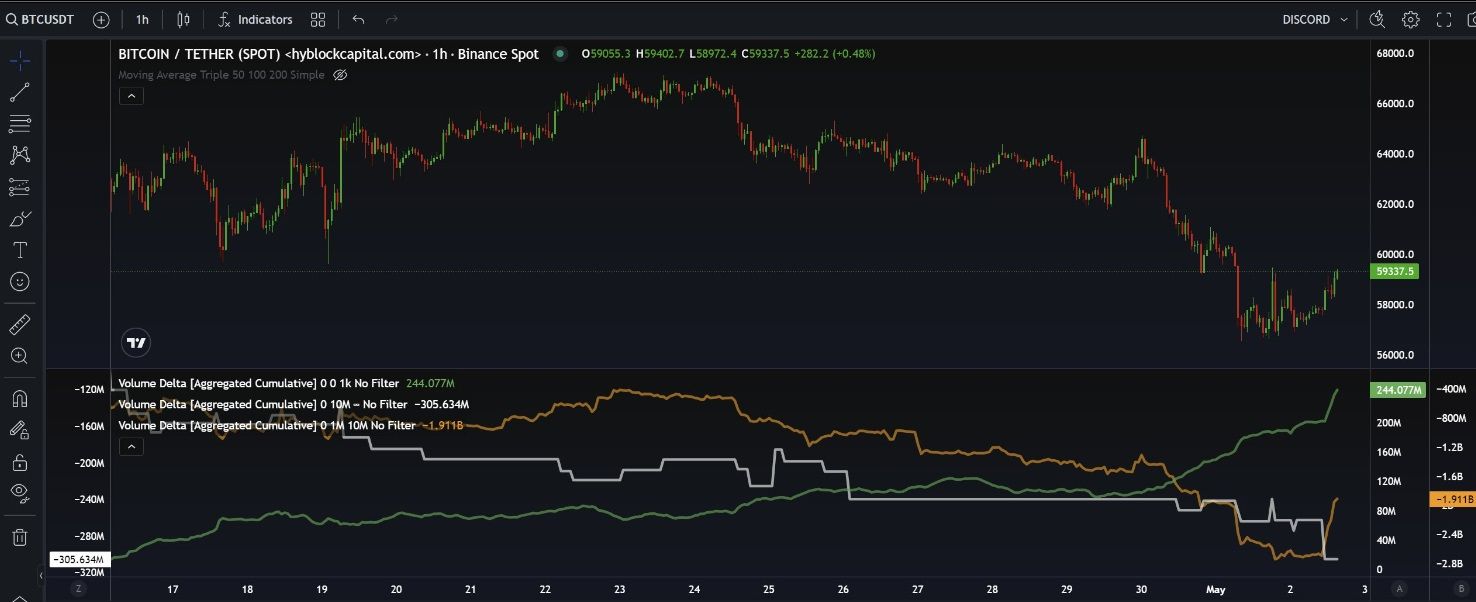Click the green 244.077M legend value

coord(430,383)
